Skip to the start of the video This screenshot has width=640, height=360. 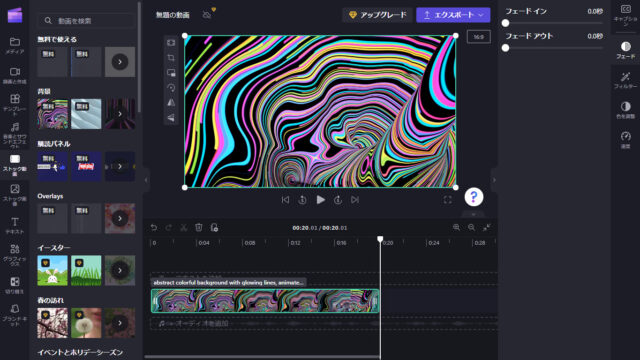pyautogui.click(x=285, y=200)
